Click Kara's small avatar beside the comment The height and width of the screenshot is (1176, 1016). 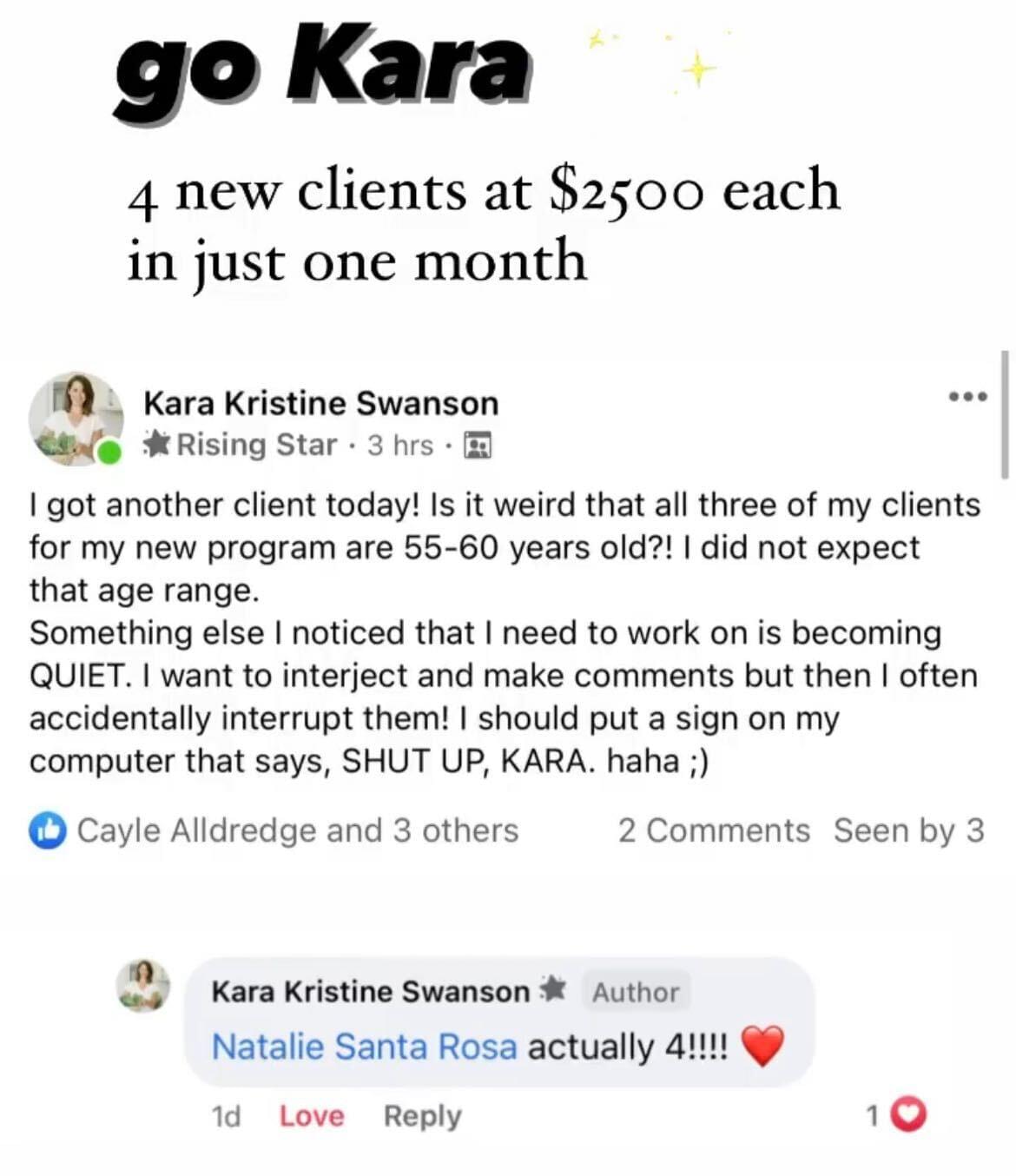point(143,986)
